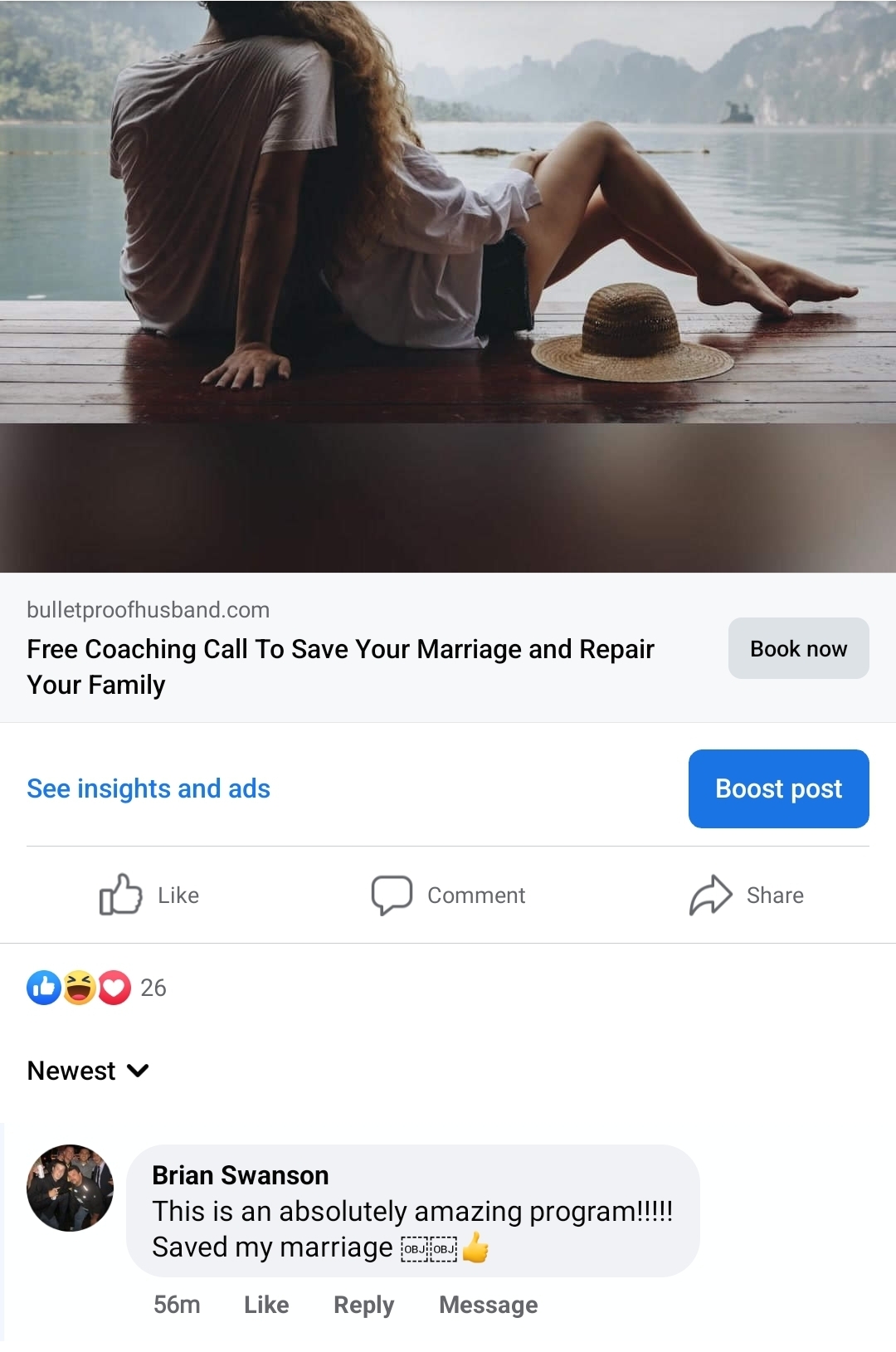Screen dimensions: 896x1352
Task: Open the Newest comment sorting dropdown
Action: [x=88, y=1071]
